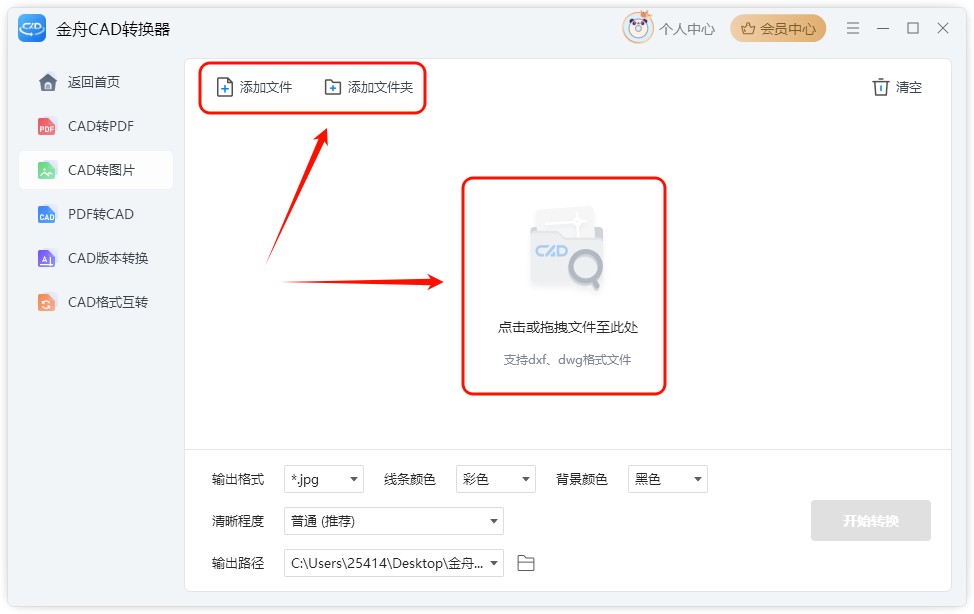This screenshot has height=614, width=974.
Task: Click the panda avatar for 个人中心
Action: pyautogui.click(x=637, y=29)
